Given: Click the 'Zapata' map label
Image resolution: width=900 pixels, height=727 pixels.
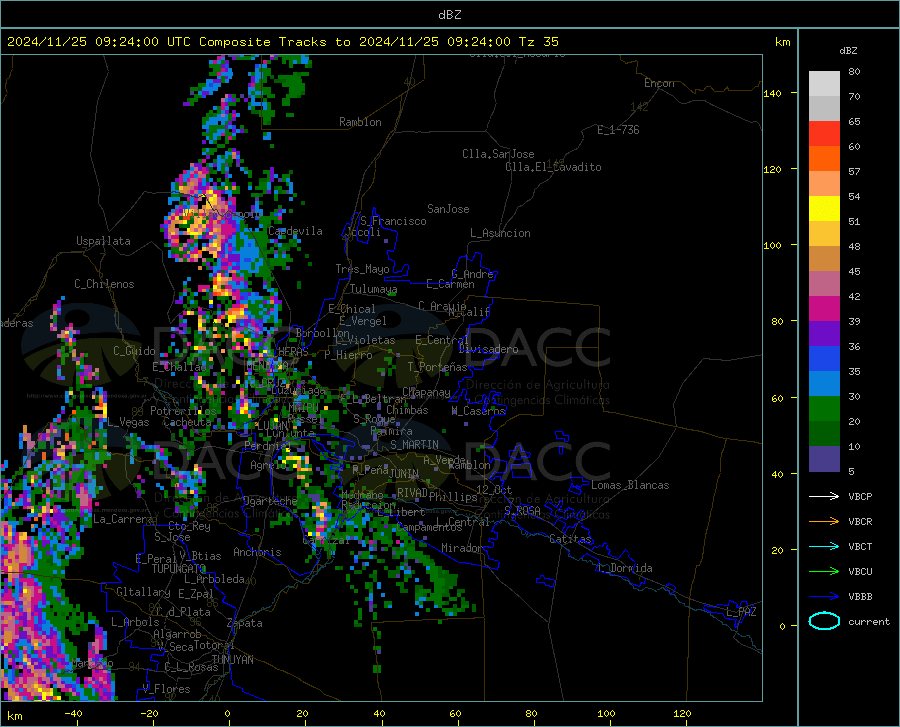Looking at the screenshot, I should click(x=245, y=623).
